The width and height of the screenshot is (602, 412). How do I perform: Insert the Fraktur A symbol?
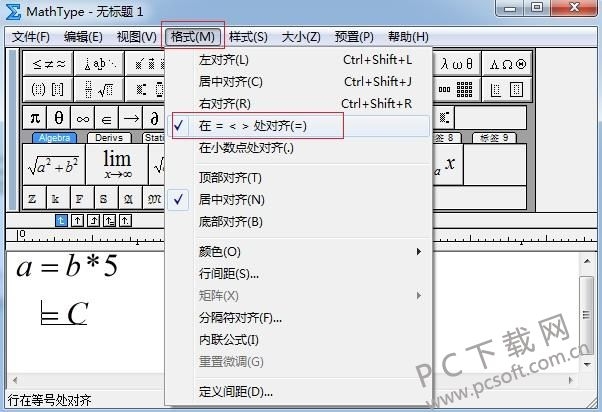coord(128,199)
